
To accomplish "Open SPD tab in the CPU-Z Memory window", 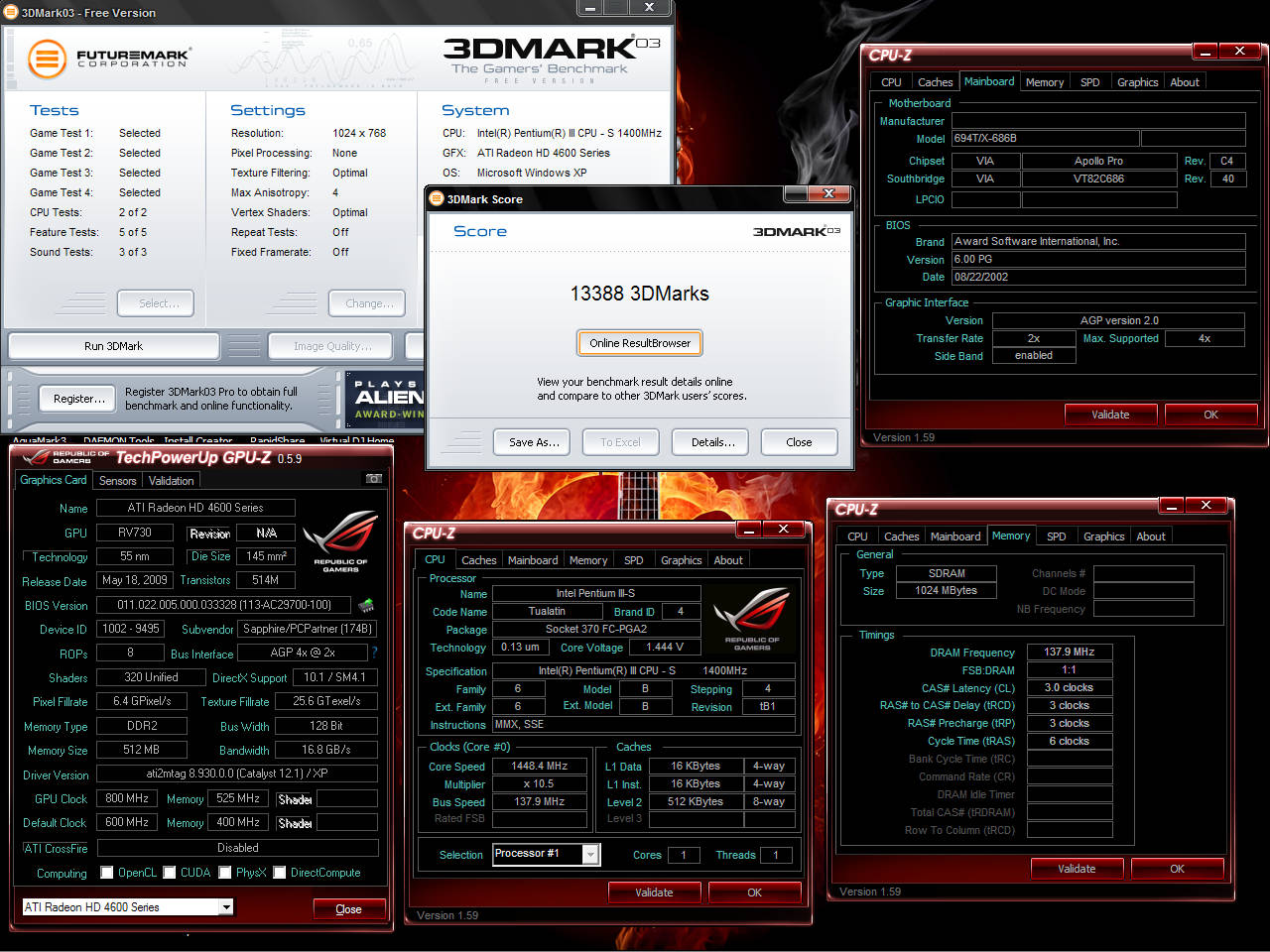I will (x=1057, y=536).
